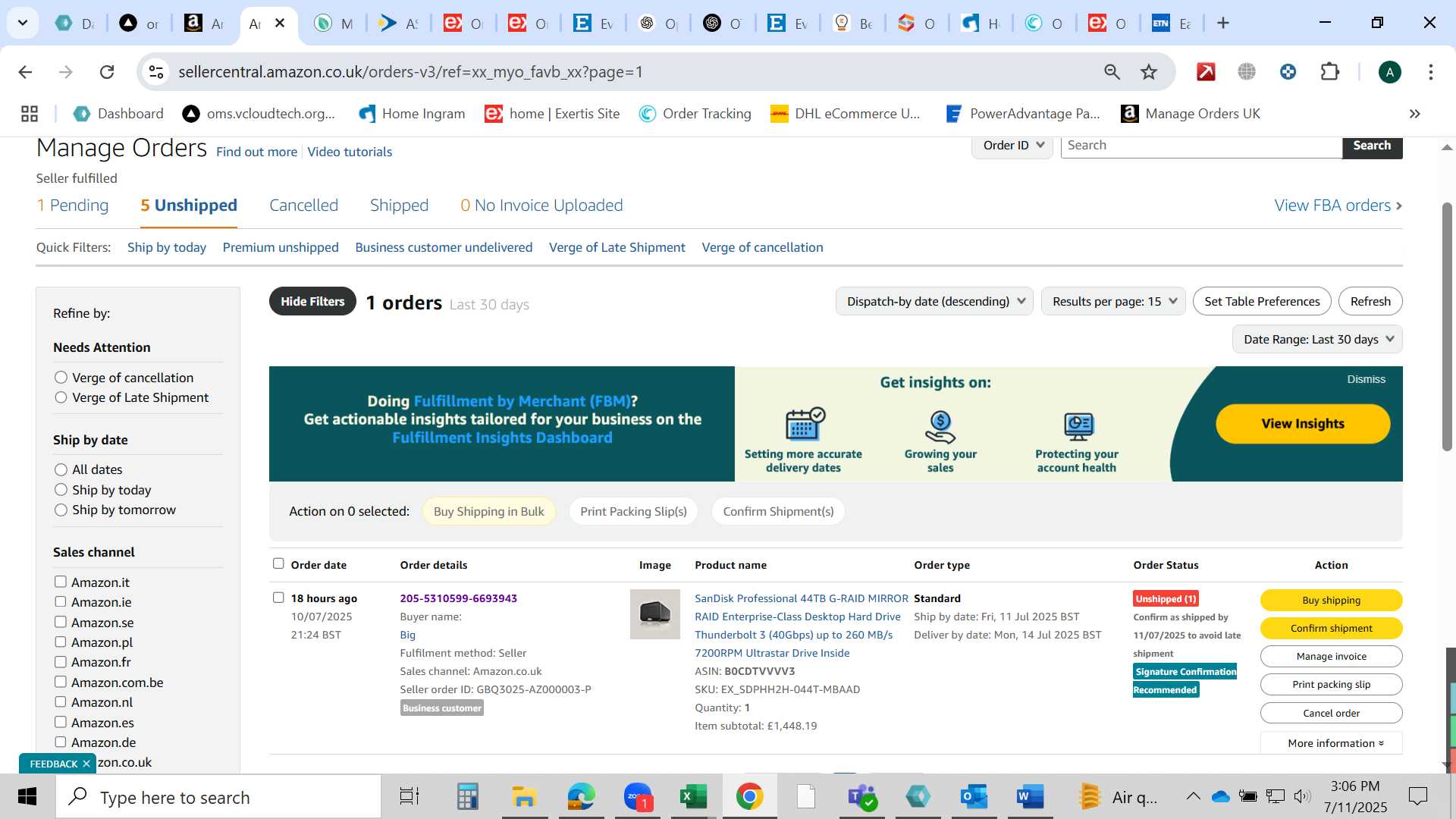Bookmark page with the star icon

click(x=1149, y=72)
